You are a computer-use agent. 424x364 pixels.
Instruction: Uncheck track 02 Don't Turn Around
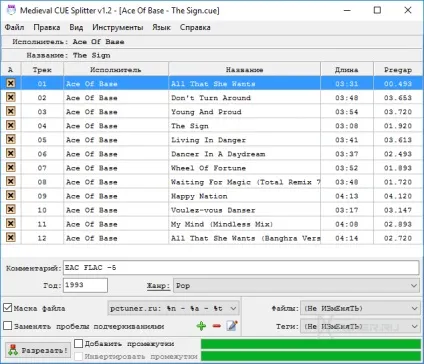click(x=11, y=97)
